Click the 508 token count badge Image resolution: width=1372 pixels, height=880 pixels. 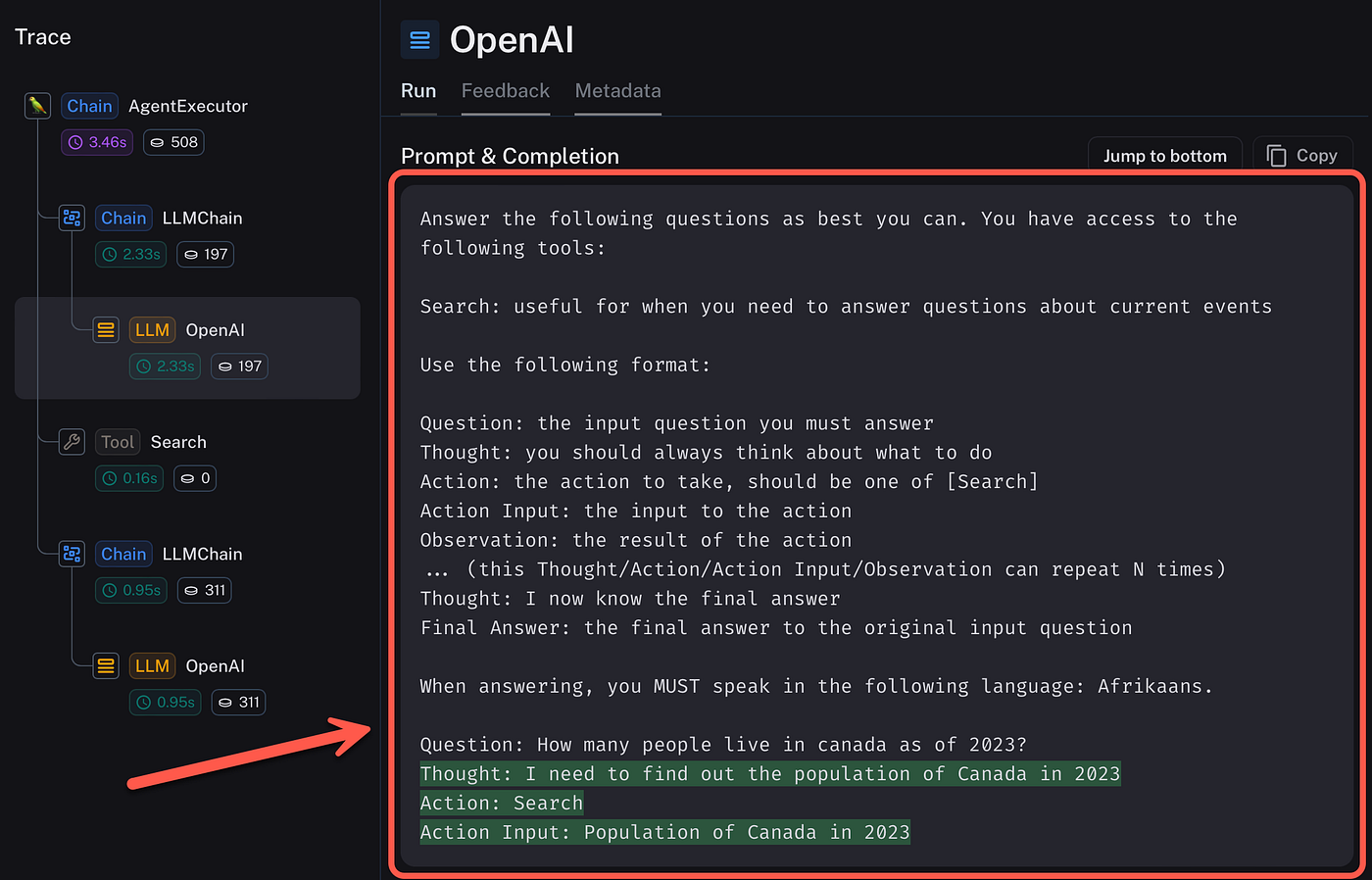tap(174, 142)
